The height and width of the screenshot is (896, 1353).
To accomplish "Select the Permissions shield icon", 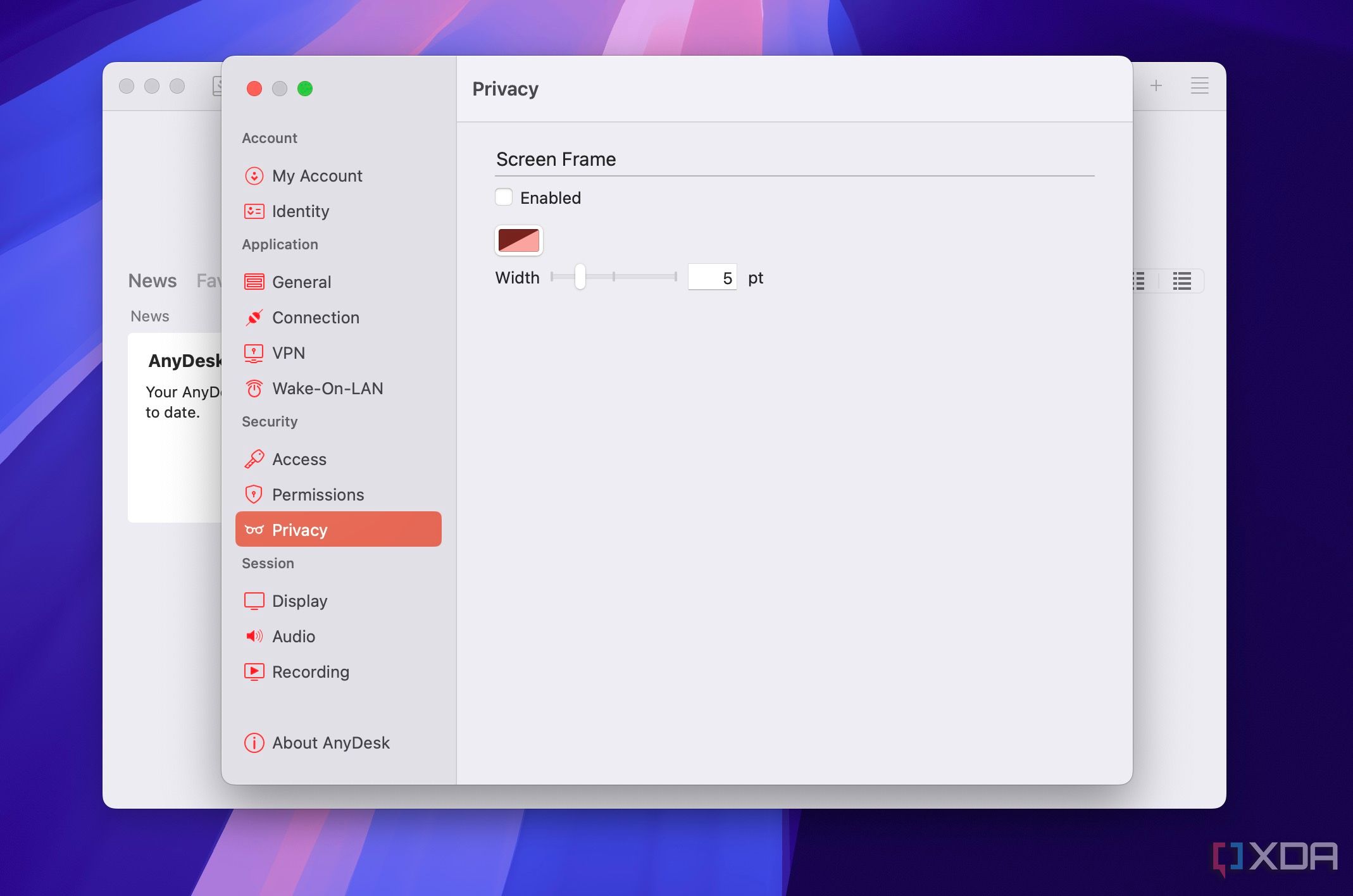I will tap(253, 493).
